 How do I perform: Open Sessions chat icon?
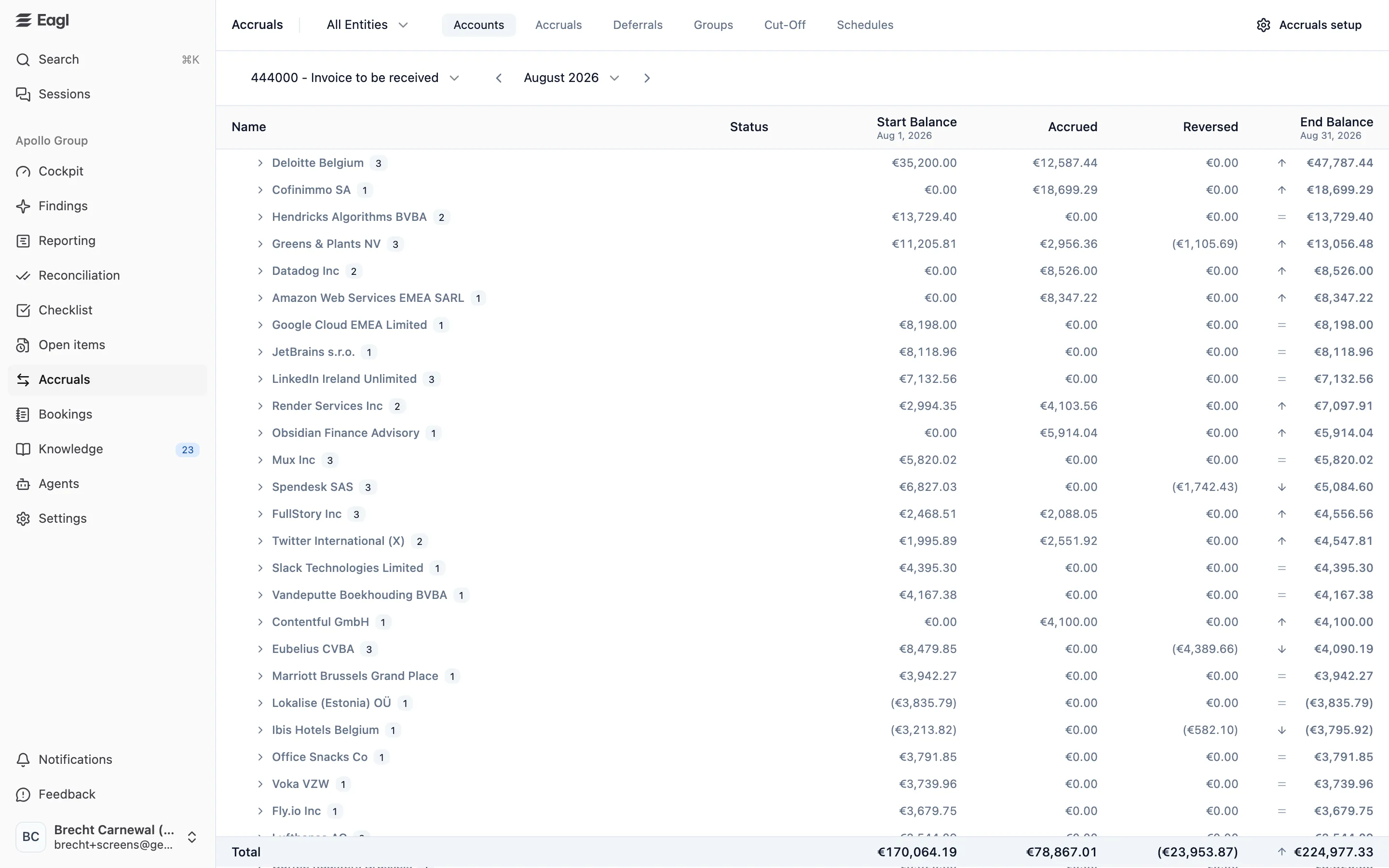point(23,94)
